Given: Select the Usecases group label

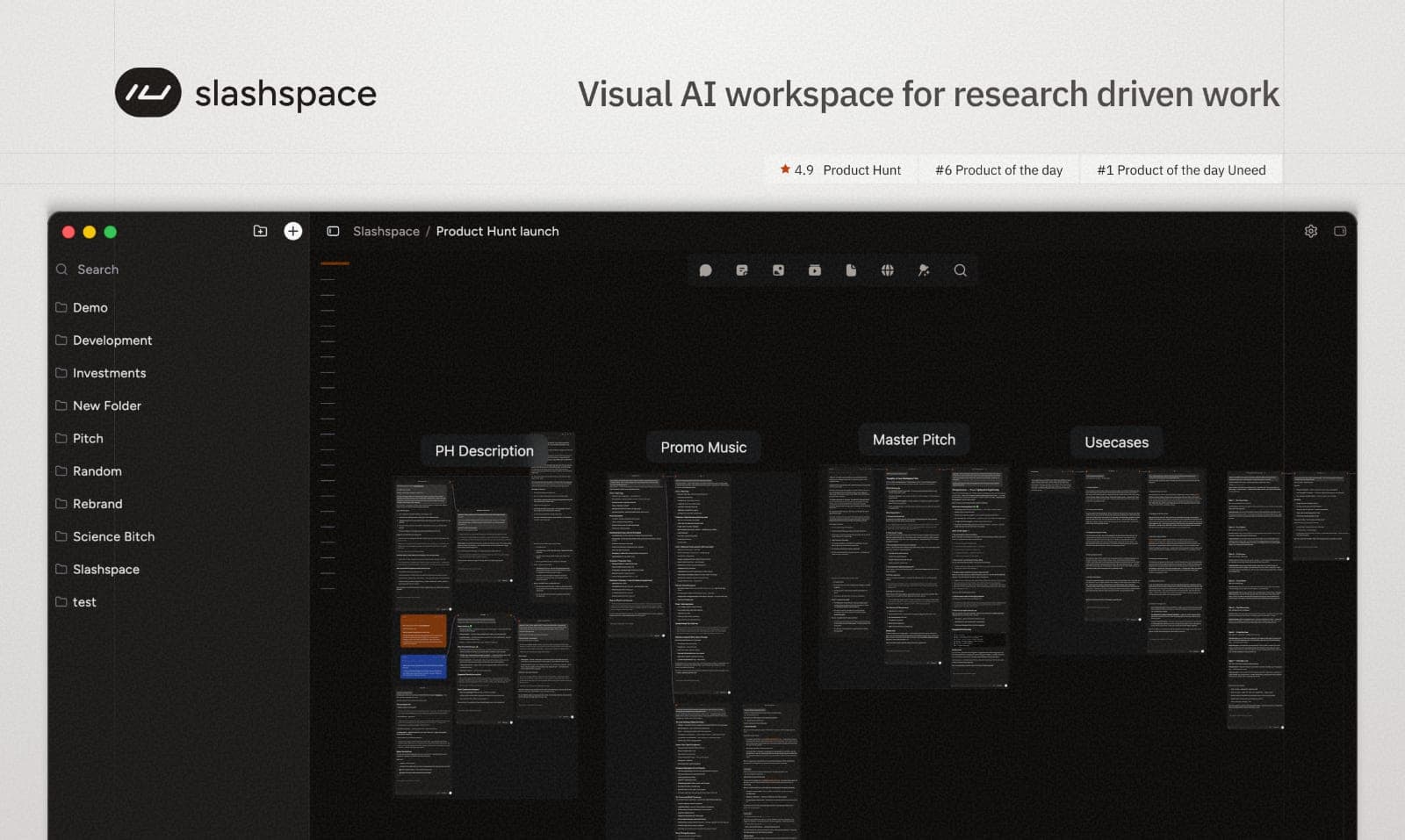Looking at the screenshot, I should pos(1116,442).
